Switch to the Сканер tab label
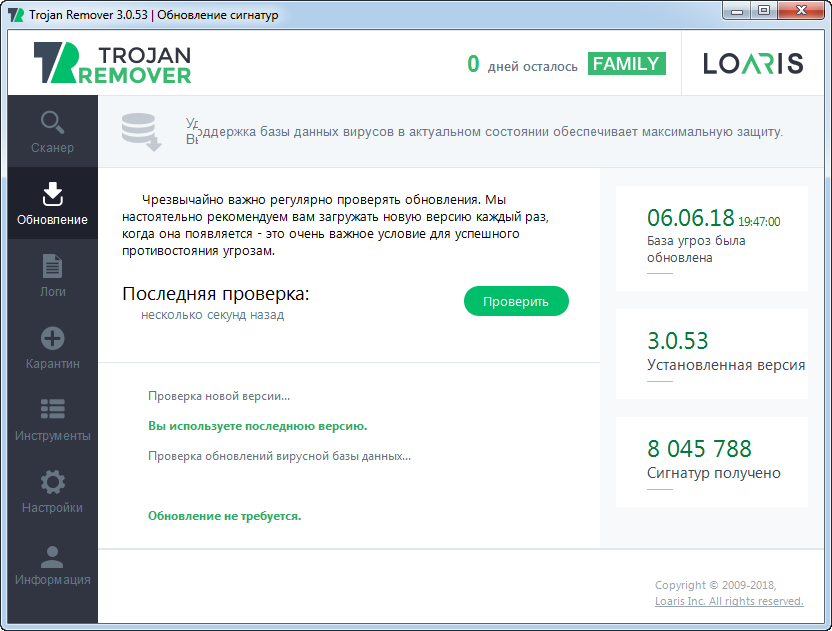This screenshot has height=631, width=832. (x=53, y=148)
